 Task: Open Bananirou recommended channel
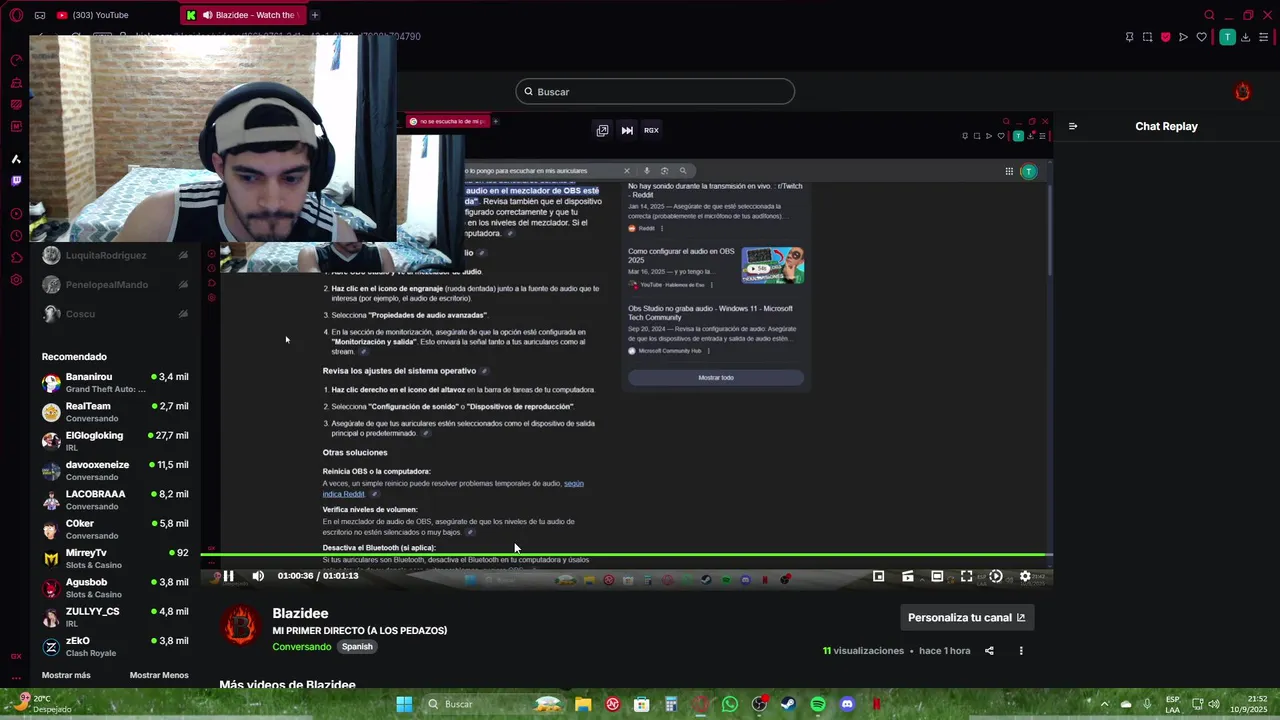116,382
